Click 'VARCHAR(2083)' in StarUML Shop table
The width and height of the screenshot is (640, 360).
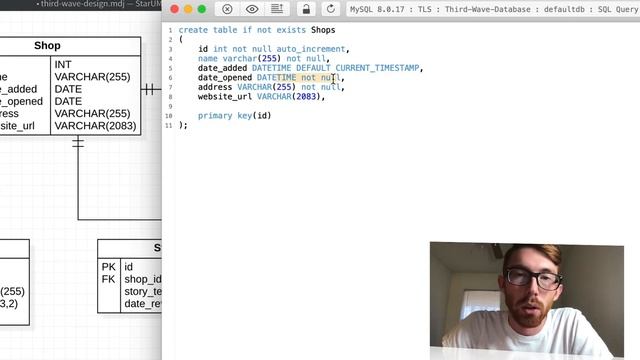pos(96,126)
